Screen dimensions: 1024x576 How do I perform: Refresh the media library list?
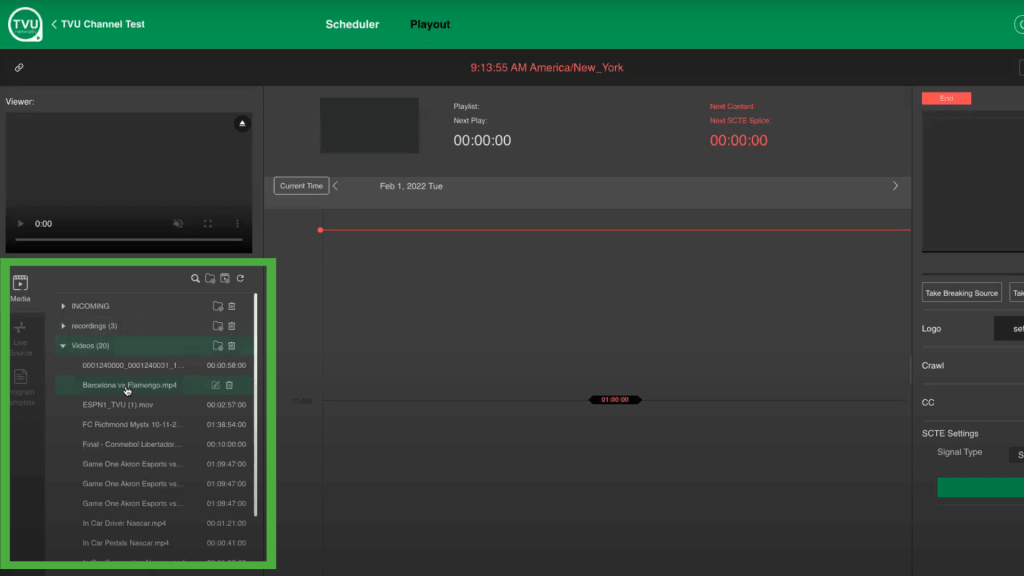pos(240,279)
